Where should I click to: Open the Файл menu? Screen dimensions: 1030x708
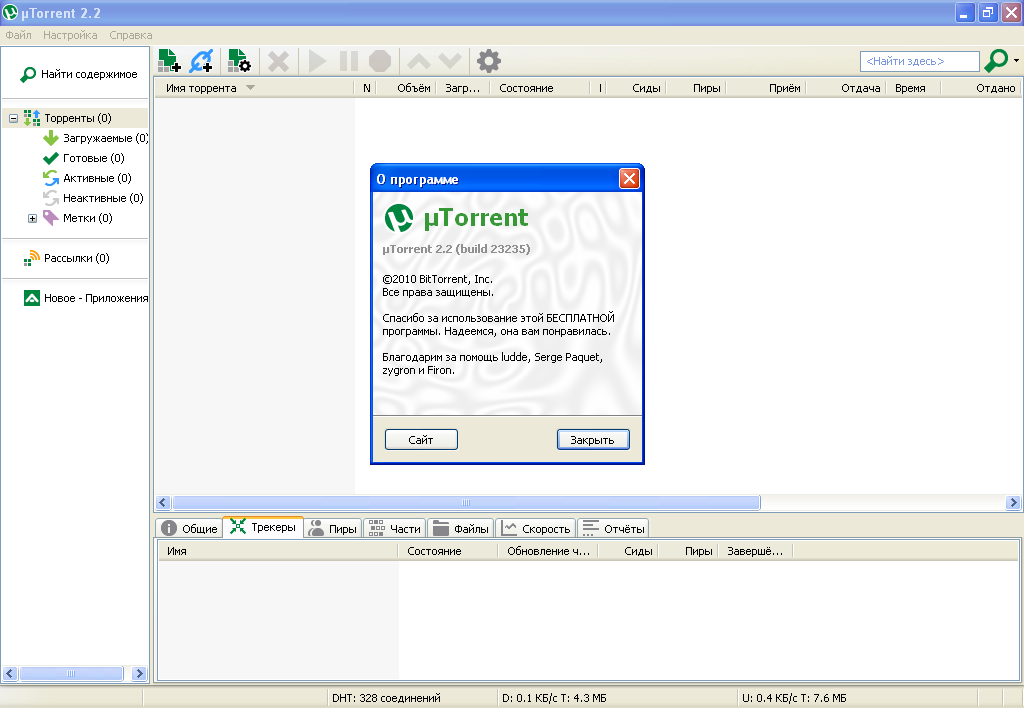pyautogui.click(x=18, y=35)
